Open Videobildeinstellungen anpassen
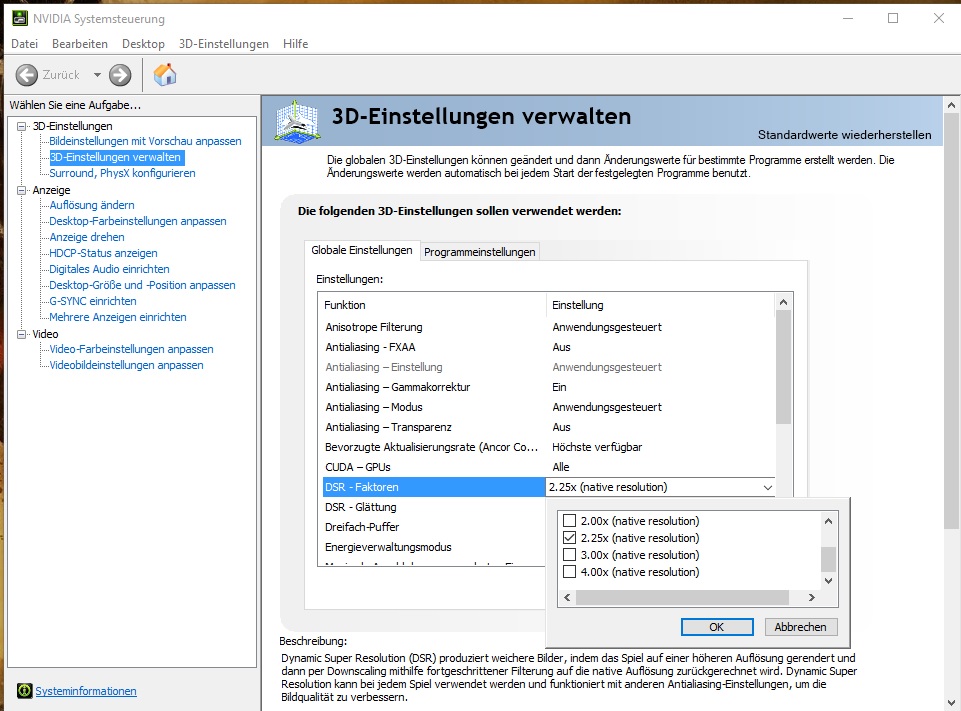961x711 pixels. [126, 365]
